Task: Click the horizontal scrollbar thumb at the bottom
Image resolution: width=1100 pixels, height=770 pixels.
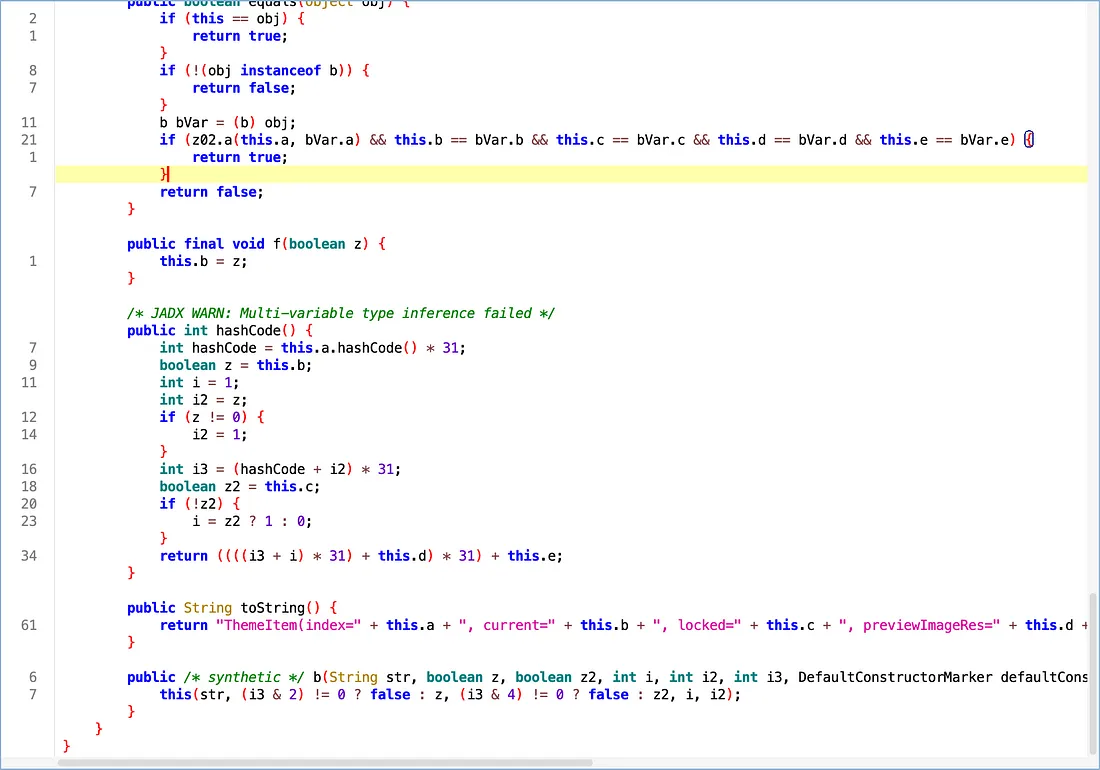Action: pyautogui.click(x=325, y=762)
